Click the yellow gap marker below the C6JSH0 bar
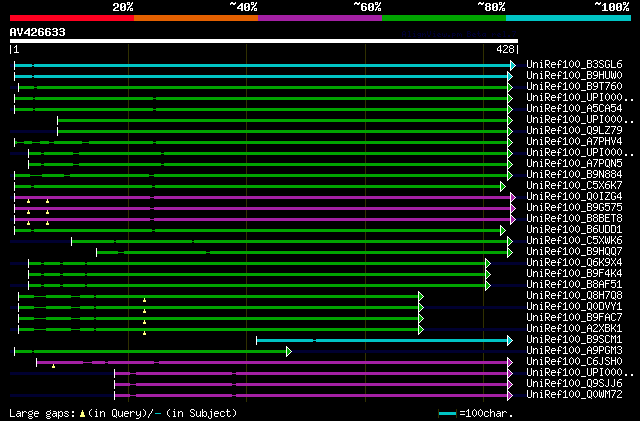This screenshot has width=640, height=421. 53,366
